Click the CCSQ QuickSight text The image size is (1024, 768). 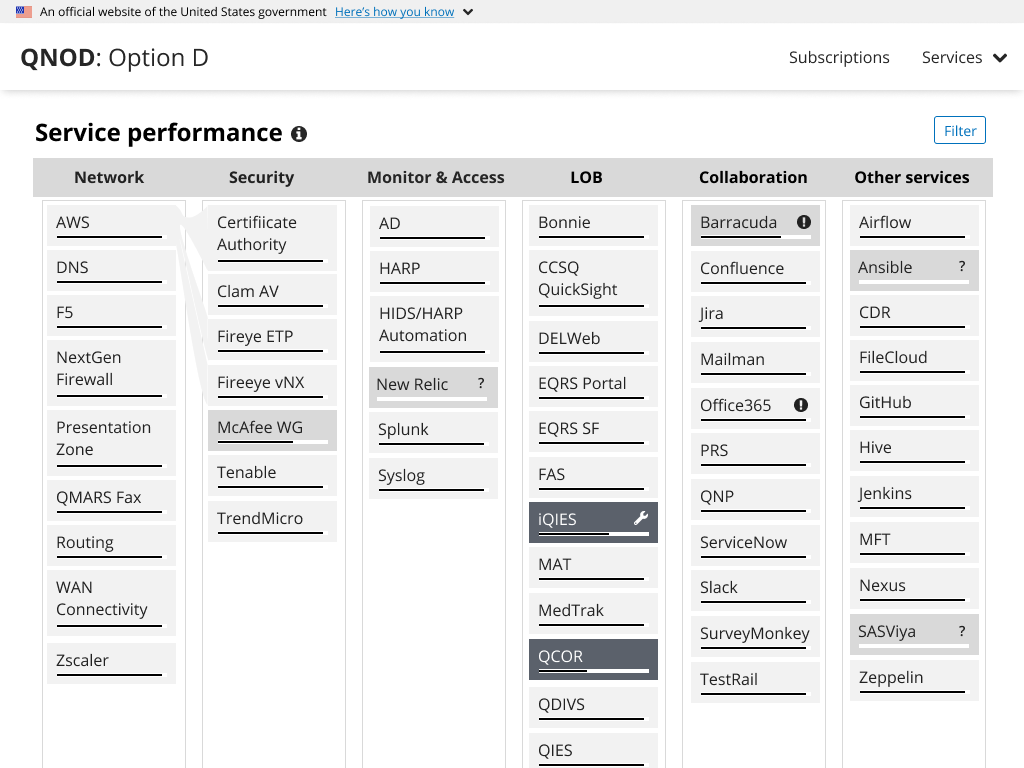[x=577, y=278]
